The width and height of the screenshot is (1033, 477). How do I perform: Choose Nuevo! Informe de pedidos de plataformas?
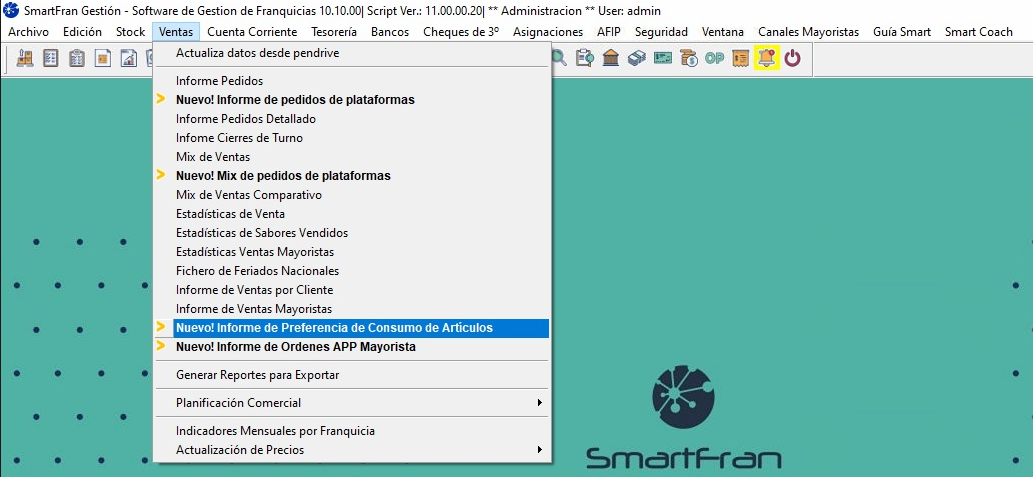pyautogui.click(x=352, y=100)
